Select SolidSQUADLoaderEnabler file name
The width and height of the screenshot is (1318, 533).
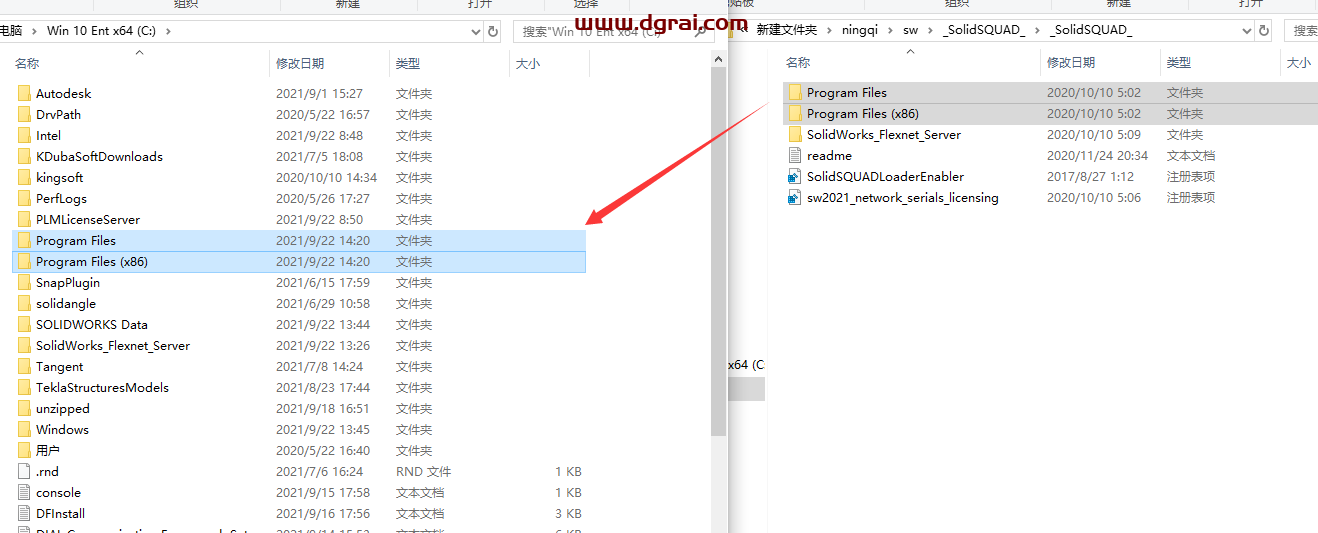tap(885, 177)
